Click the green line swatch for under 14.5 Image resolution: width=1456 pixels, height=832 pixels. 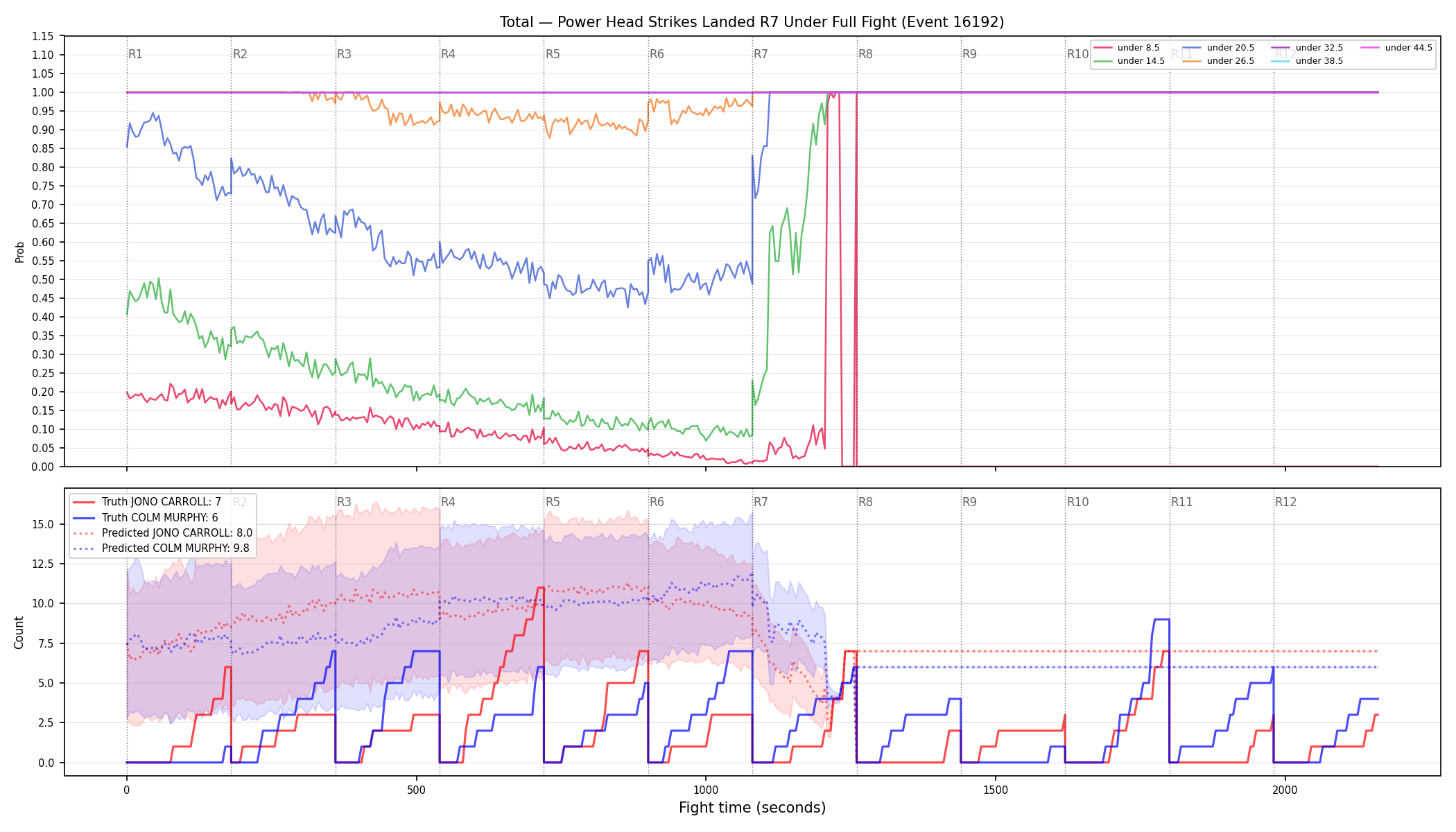(1103, 61)
